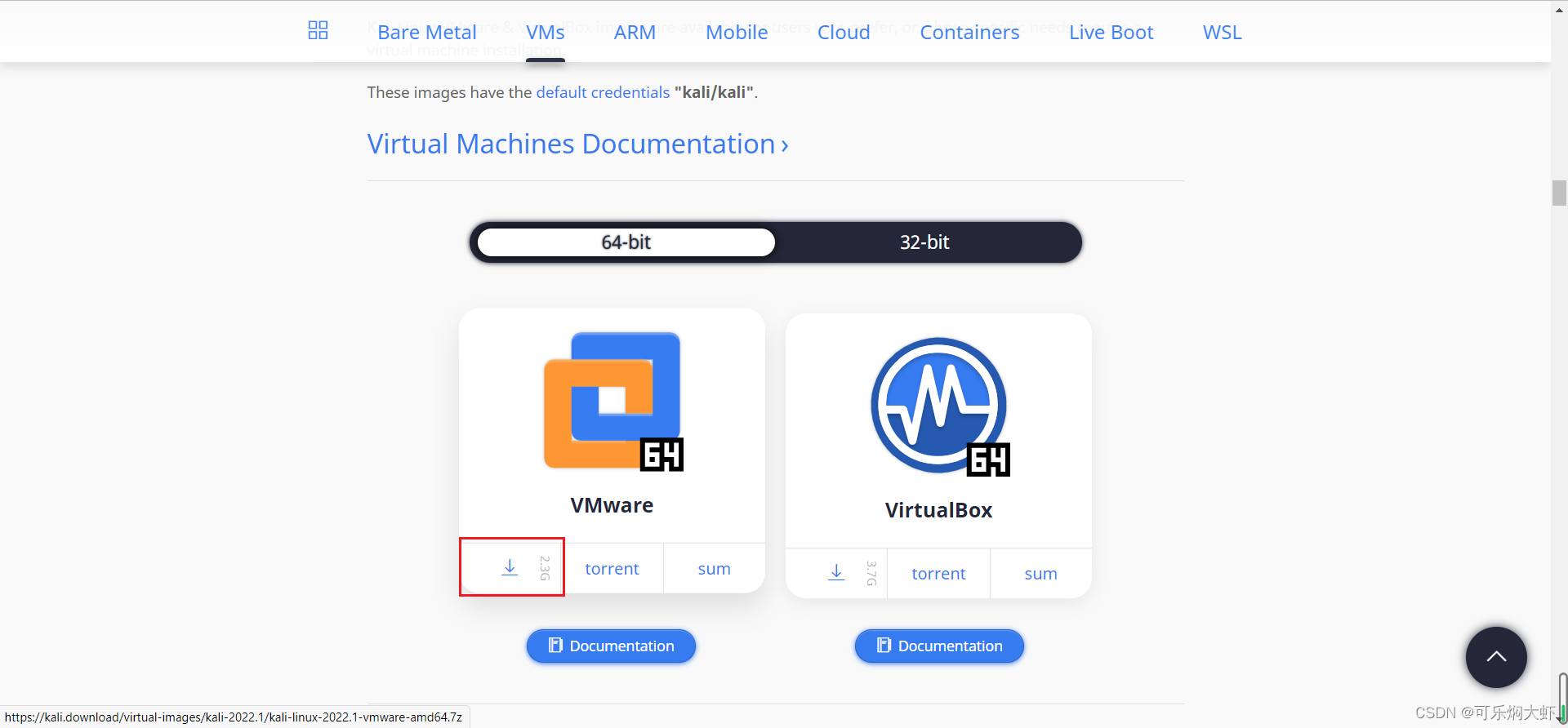Switch to the Mobile tab
The height and width of the screenshot is (728, 1568).
[737, 33]
